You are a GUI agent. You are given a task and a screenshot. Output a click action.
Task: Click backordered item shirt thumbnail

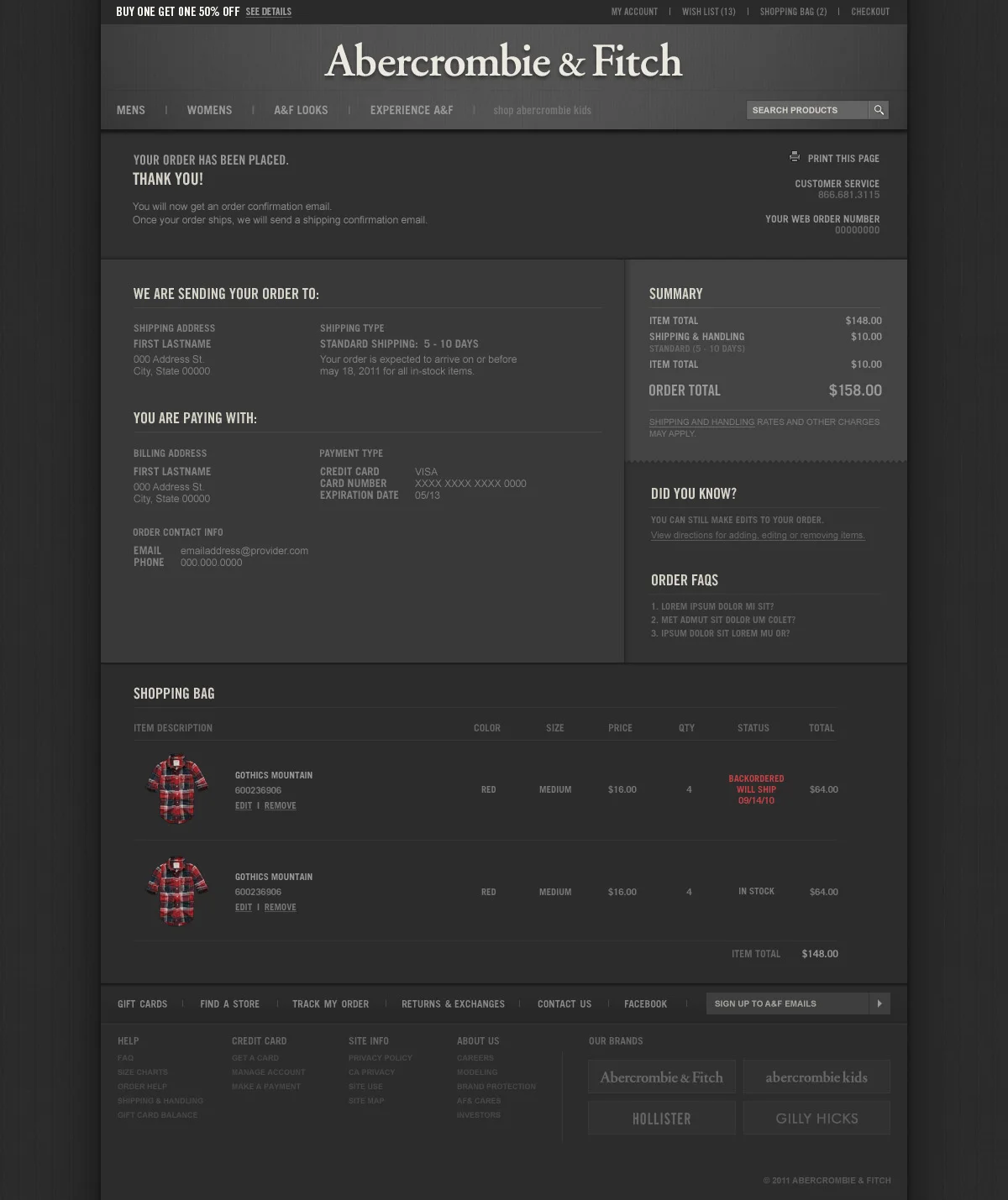[176, 789]
